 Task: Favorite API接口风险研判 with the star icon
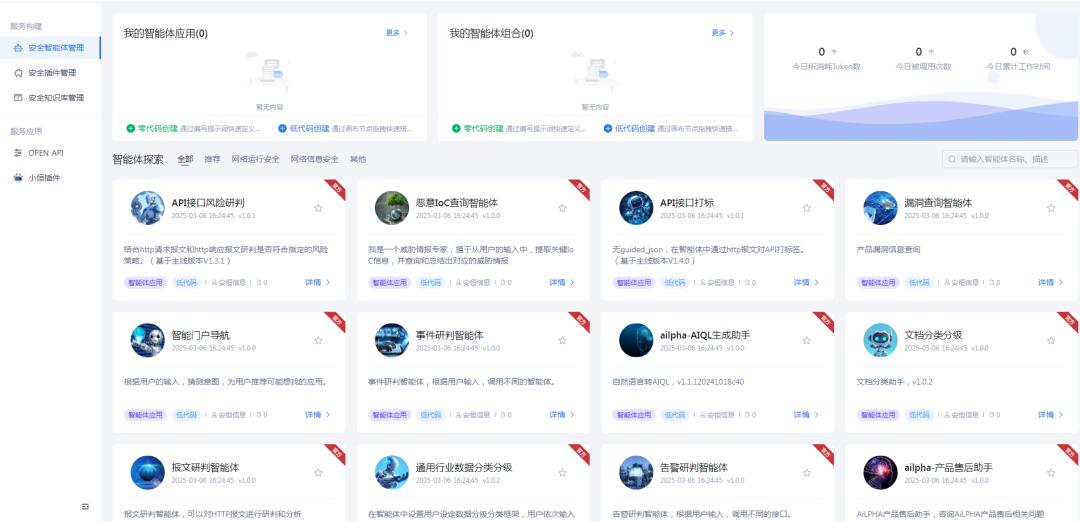pos(318,208)
